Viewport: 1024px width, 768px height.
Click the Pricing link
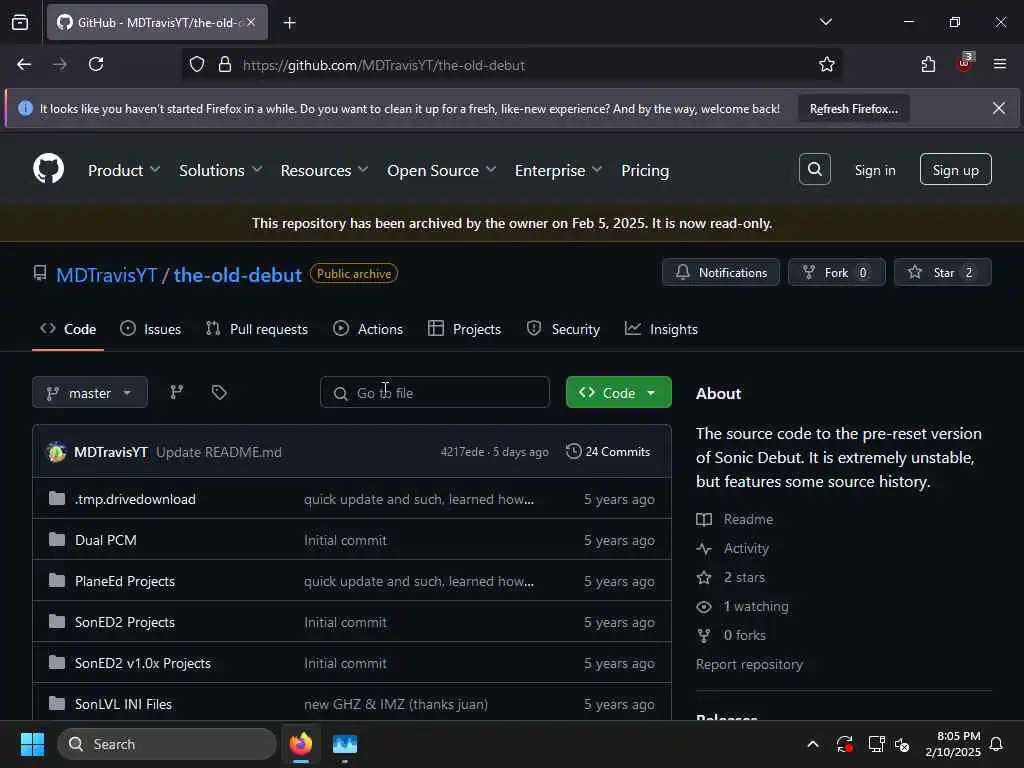coord(645,170)
